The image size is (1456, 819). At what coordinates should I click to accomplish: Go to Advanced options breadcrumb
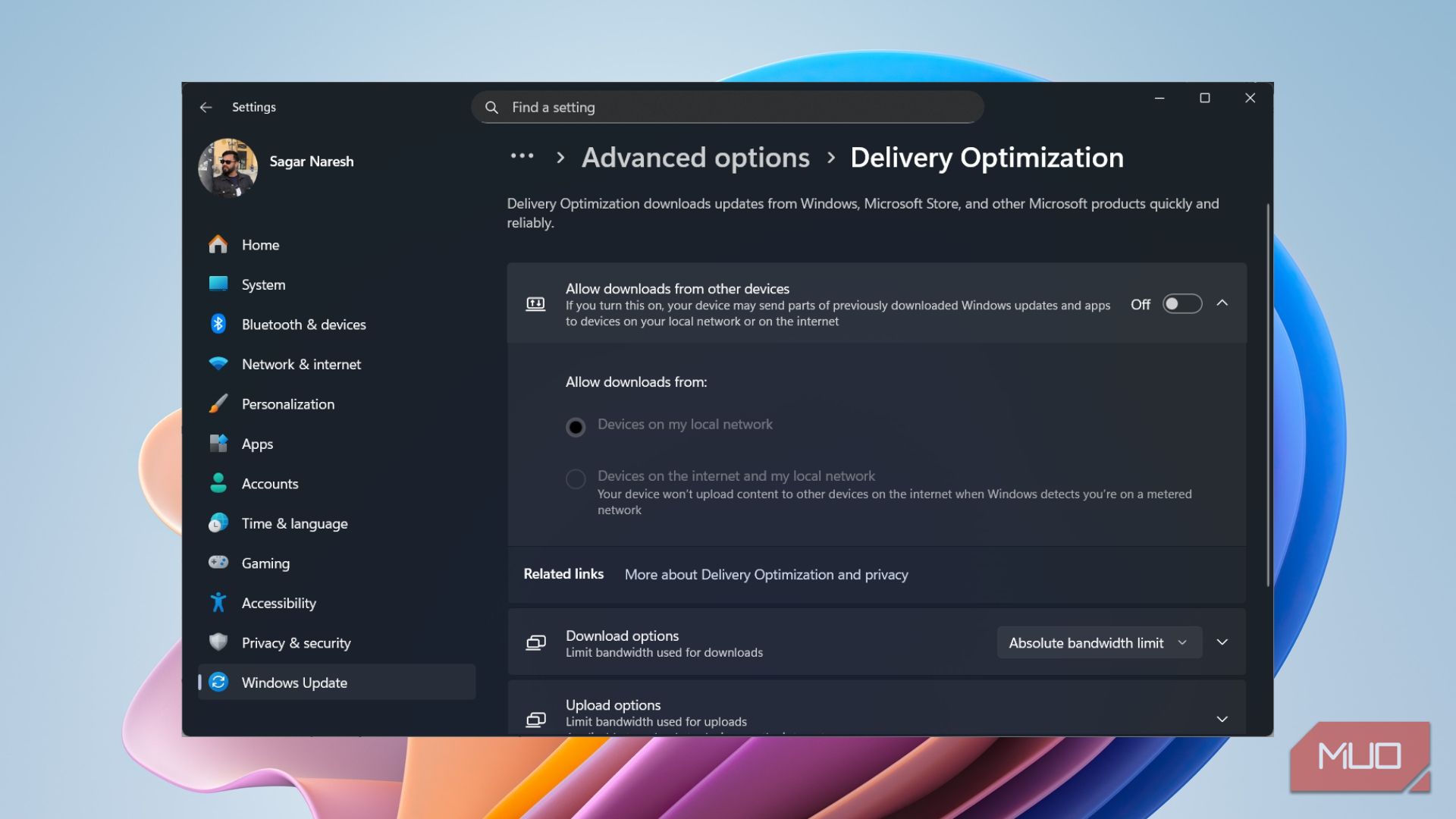(x=695, y=158)
